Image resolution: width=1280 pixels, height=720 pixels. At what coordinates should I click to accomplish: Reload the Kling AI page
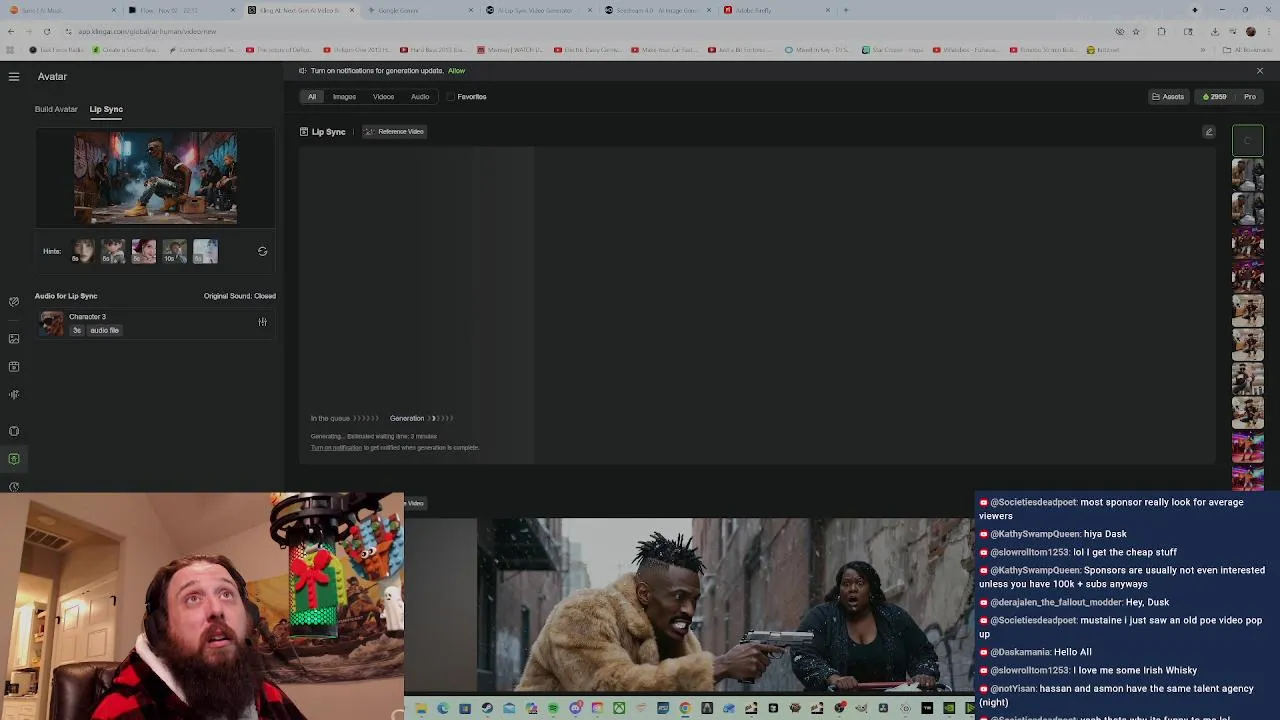click(46, 31)
